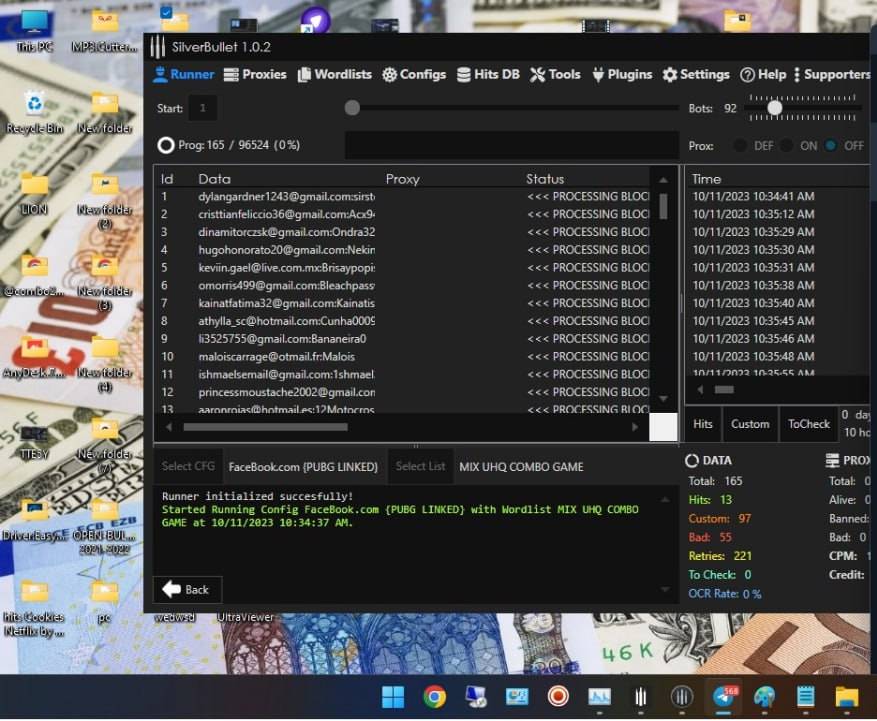
Task: Open the OpenBullet round taskbar icon
Action: (681, 697)
